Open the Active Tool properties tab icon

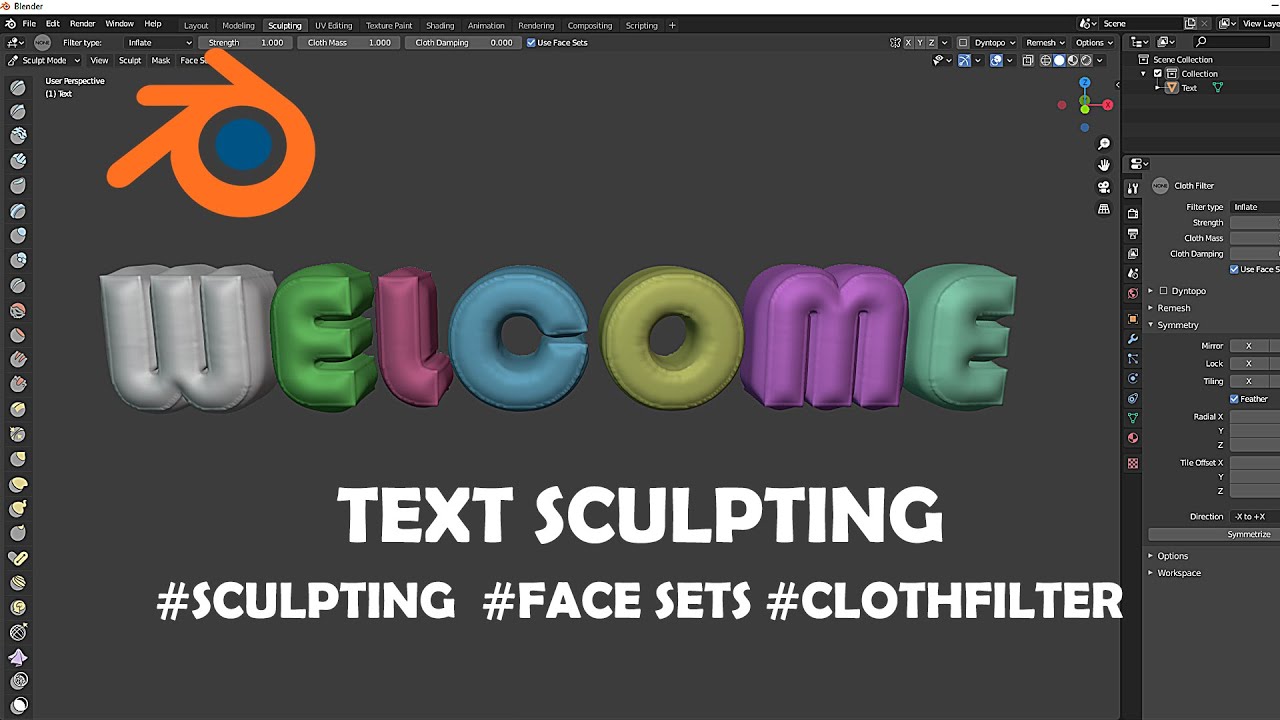[1133, 188]
